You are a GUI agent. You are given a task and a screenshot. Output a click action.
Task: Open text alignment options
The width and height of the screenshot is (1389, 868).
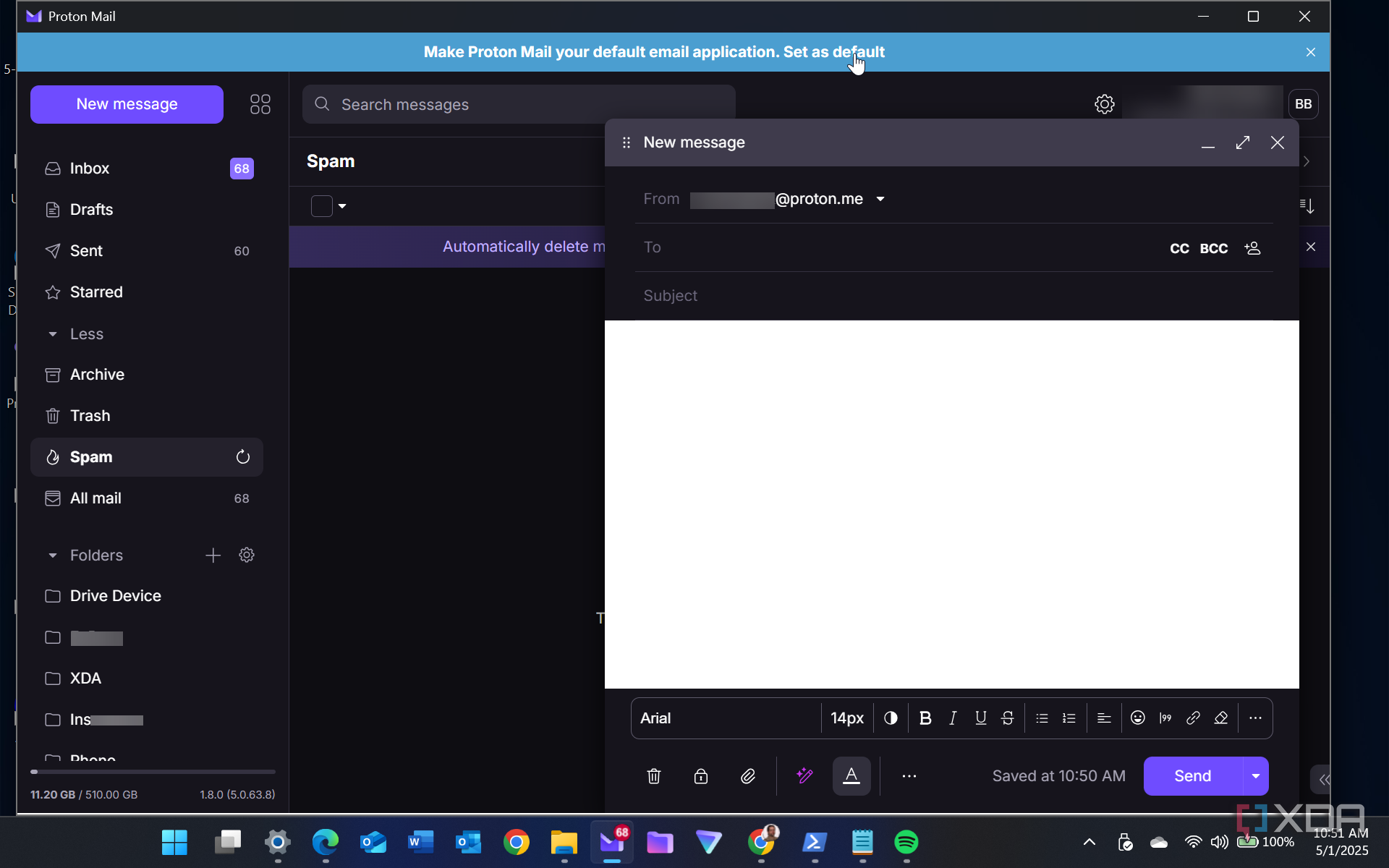tap(1104, 718)
